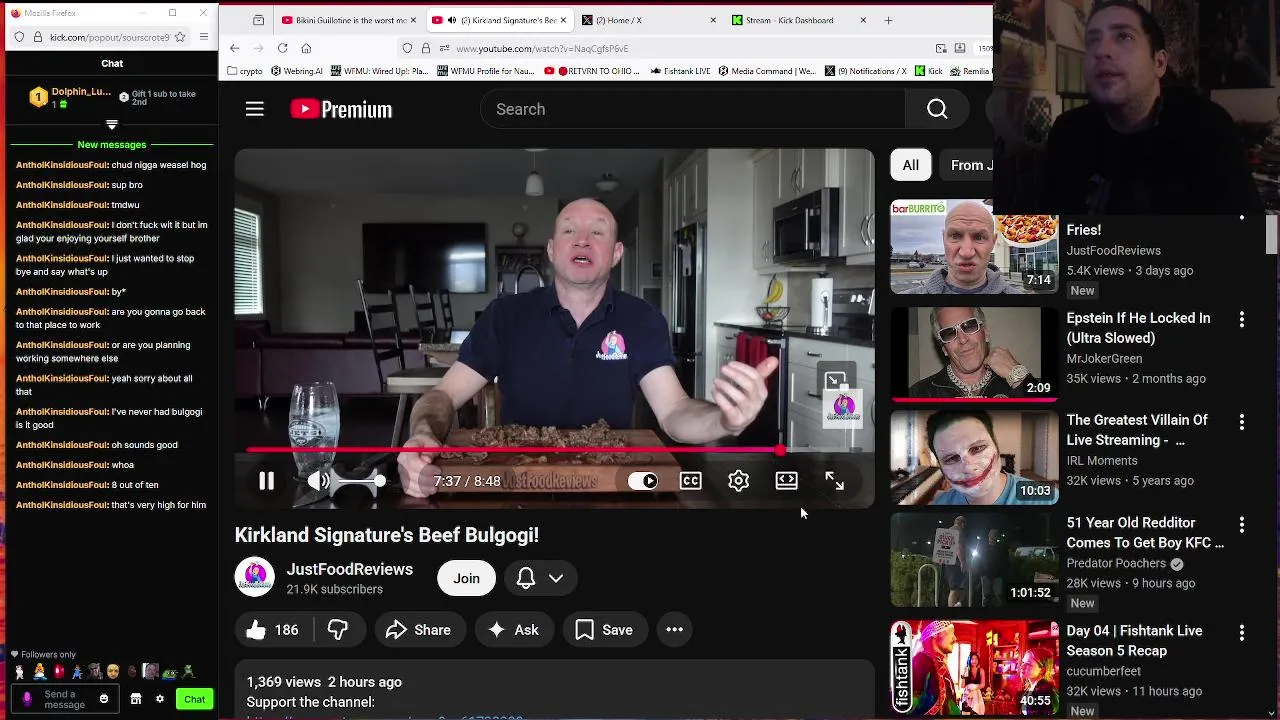Enter fullscreen mode on the video

pyautogui.click(x=834, y=481)
